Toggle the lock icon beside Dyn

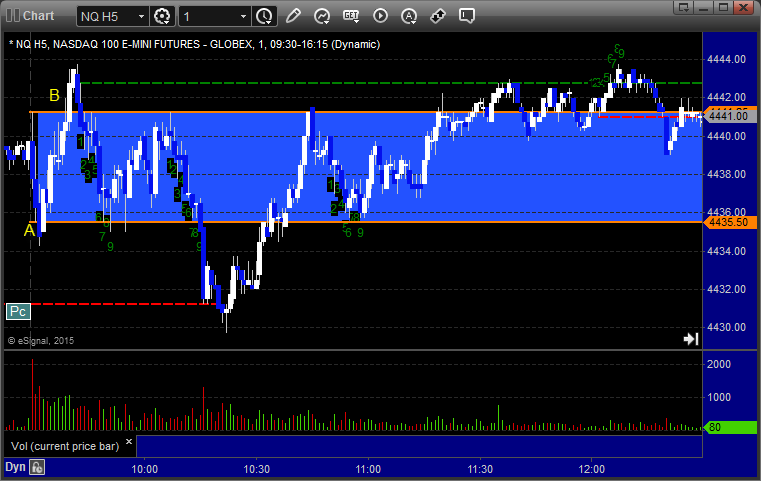point(37,467)
